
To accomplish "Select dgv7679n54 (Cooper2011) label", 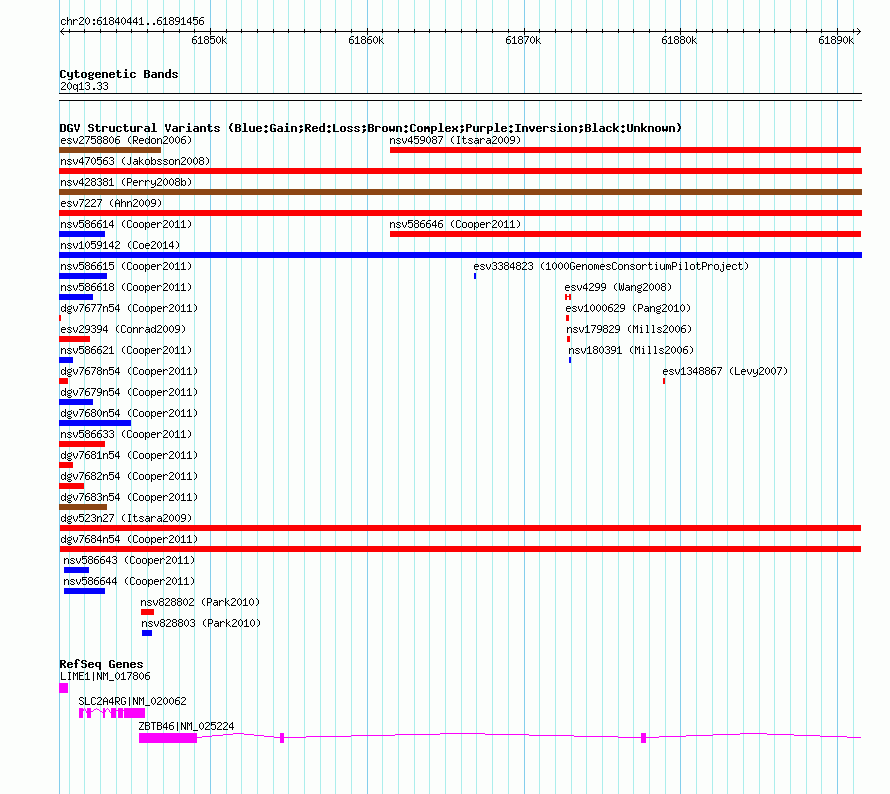I will tap(129, 392).
